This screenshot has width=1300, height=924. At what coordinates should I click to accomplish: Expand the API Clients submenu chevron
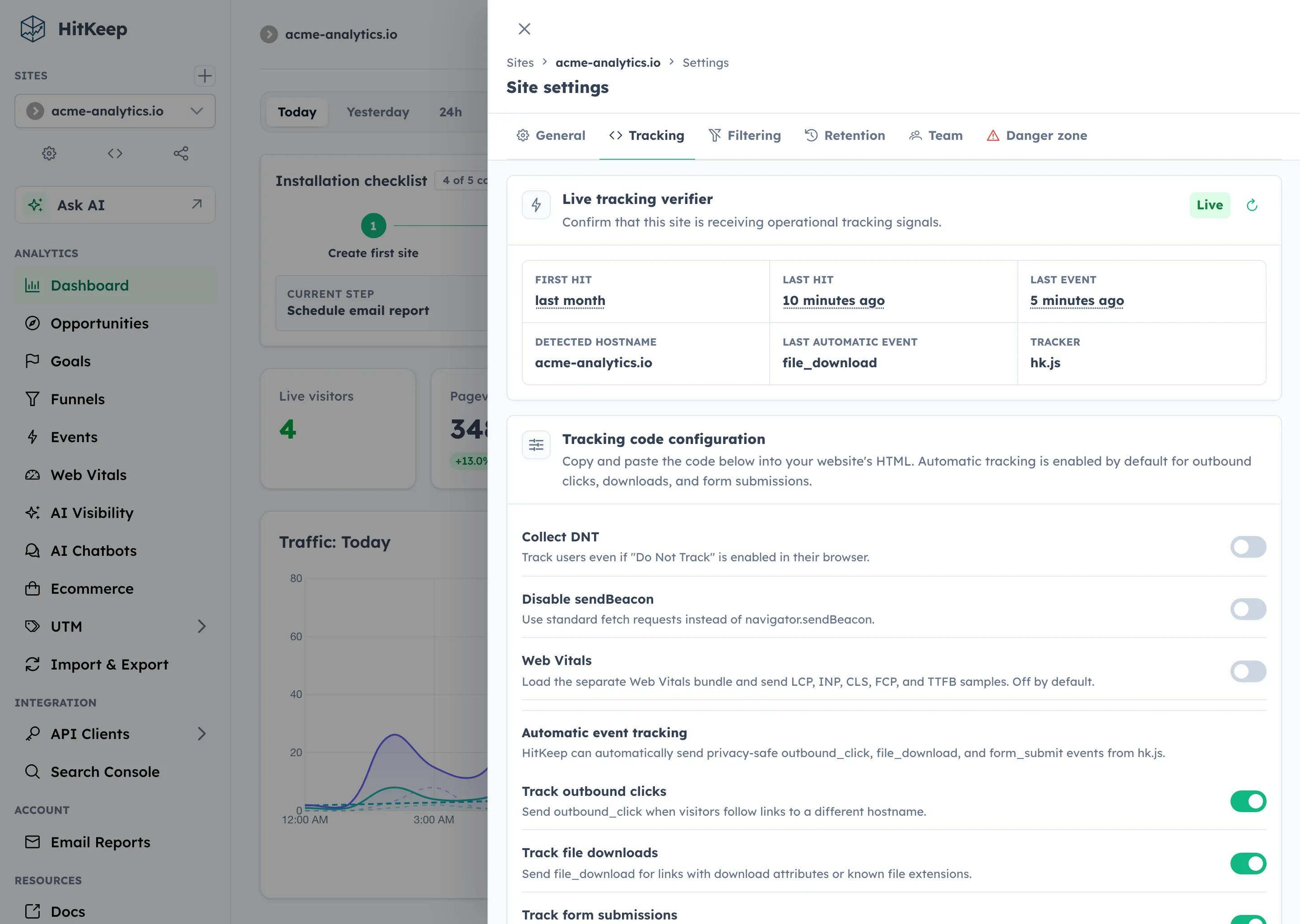click(201, 734)
